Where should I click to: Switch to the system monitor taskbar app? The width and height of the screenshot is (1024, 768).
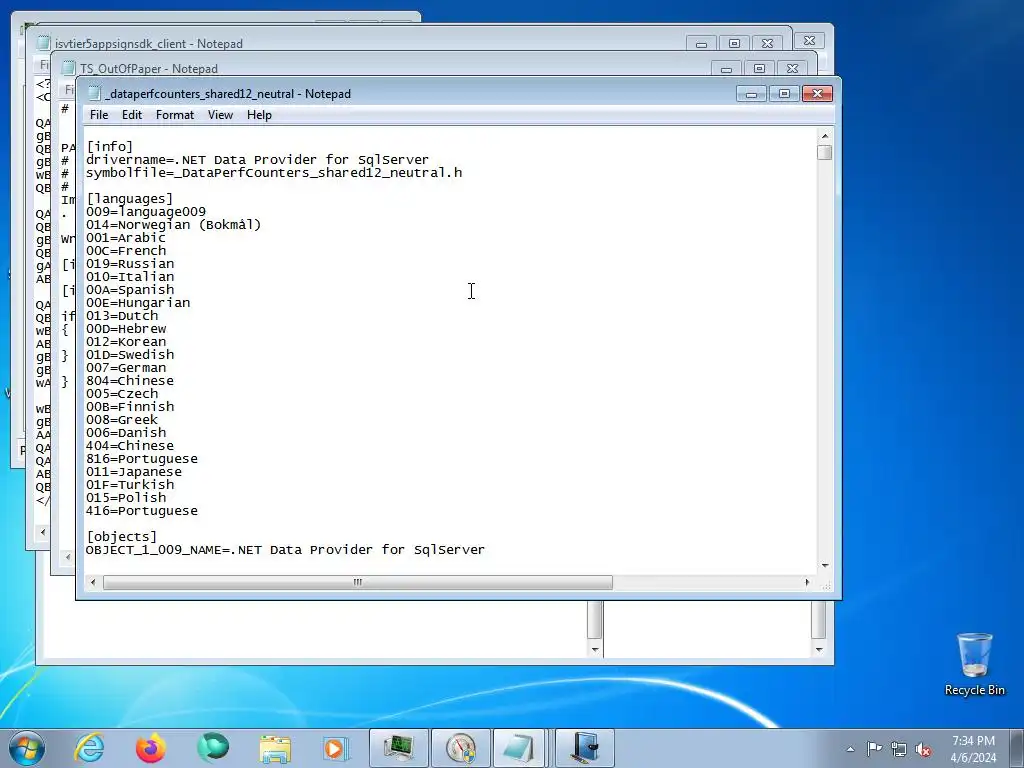tap(398, 748)
